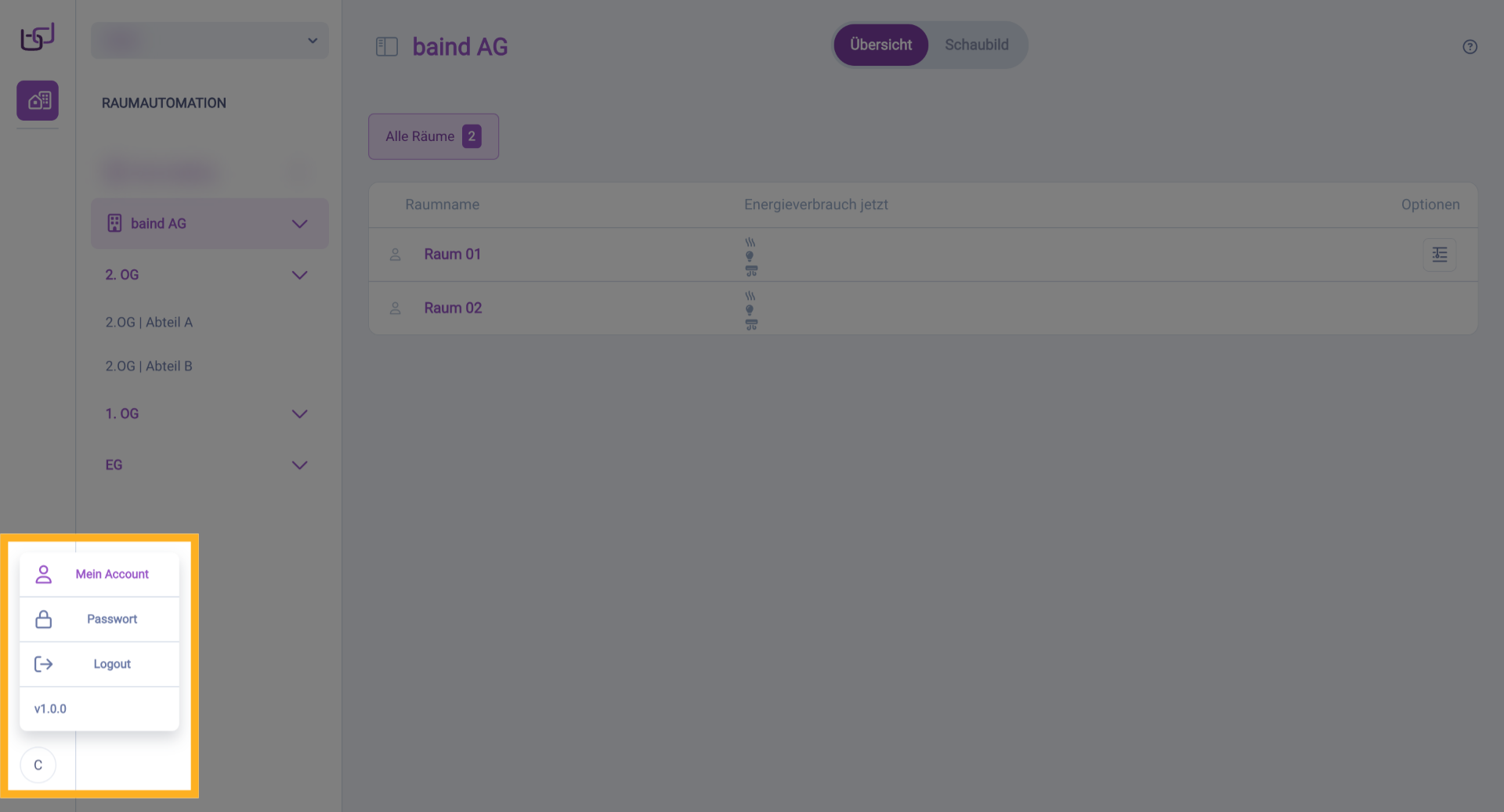Click the room automation building icon
The height and width of the screenshot is (812, 1504).
[x=38, y=100]
